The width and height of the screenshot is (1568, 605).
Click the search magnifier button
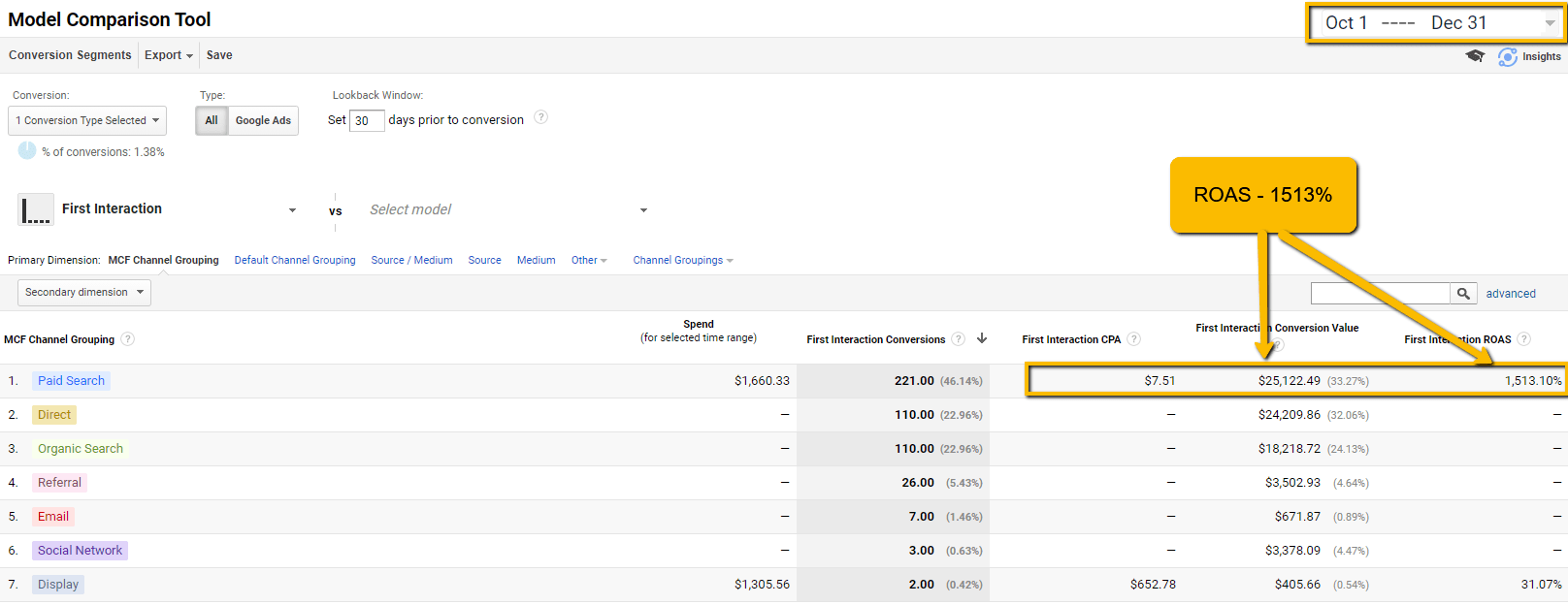1463,293
